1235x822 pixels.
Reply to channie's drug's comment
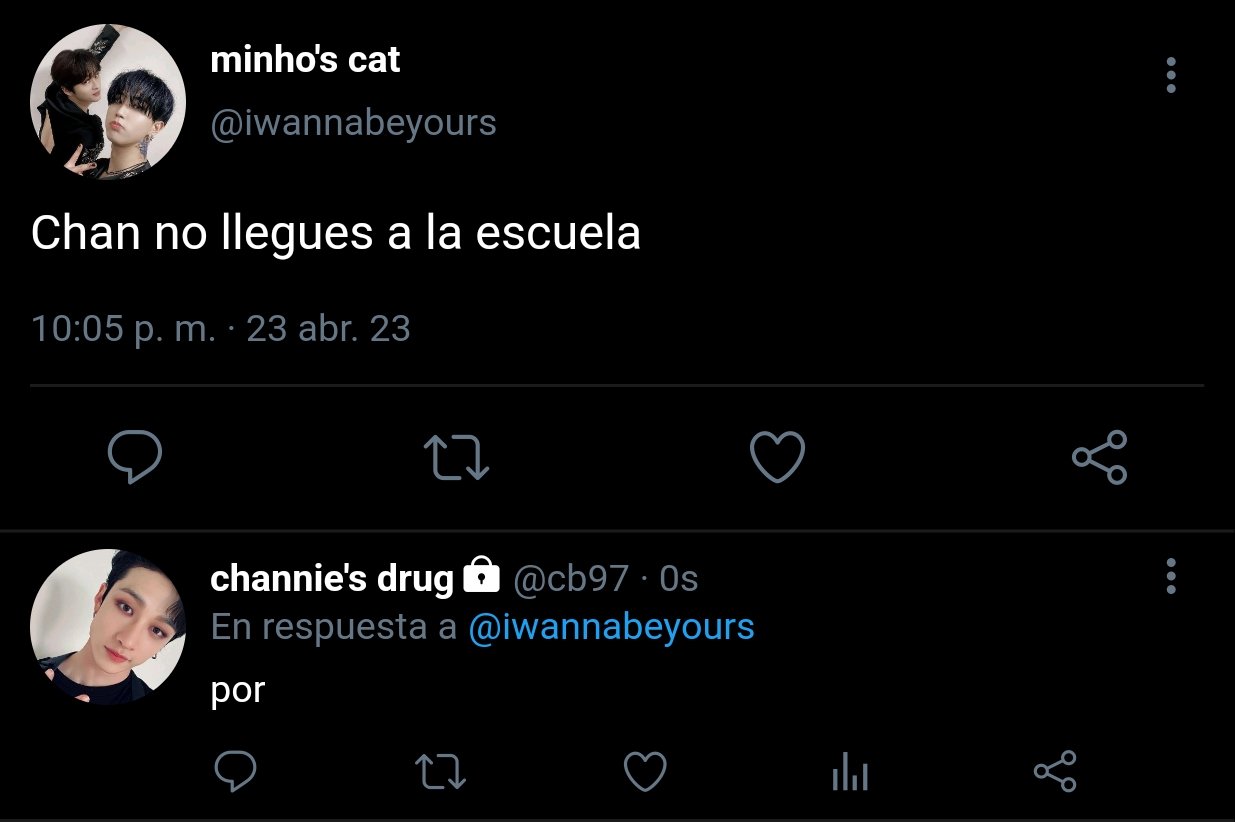[x=236, y=772]
